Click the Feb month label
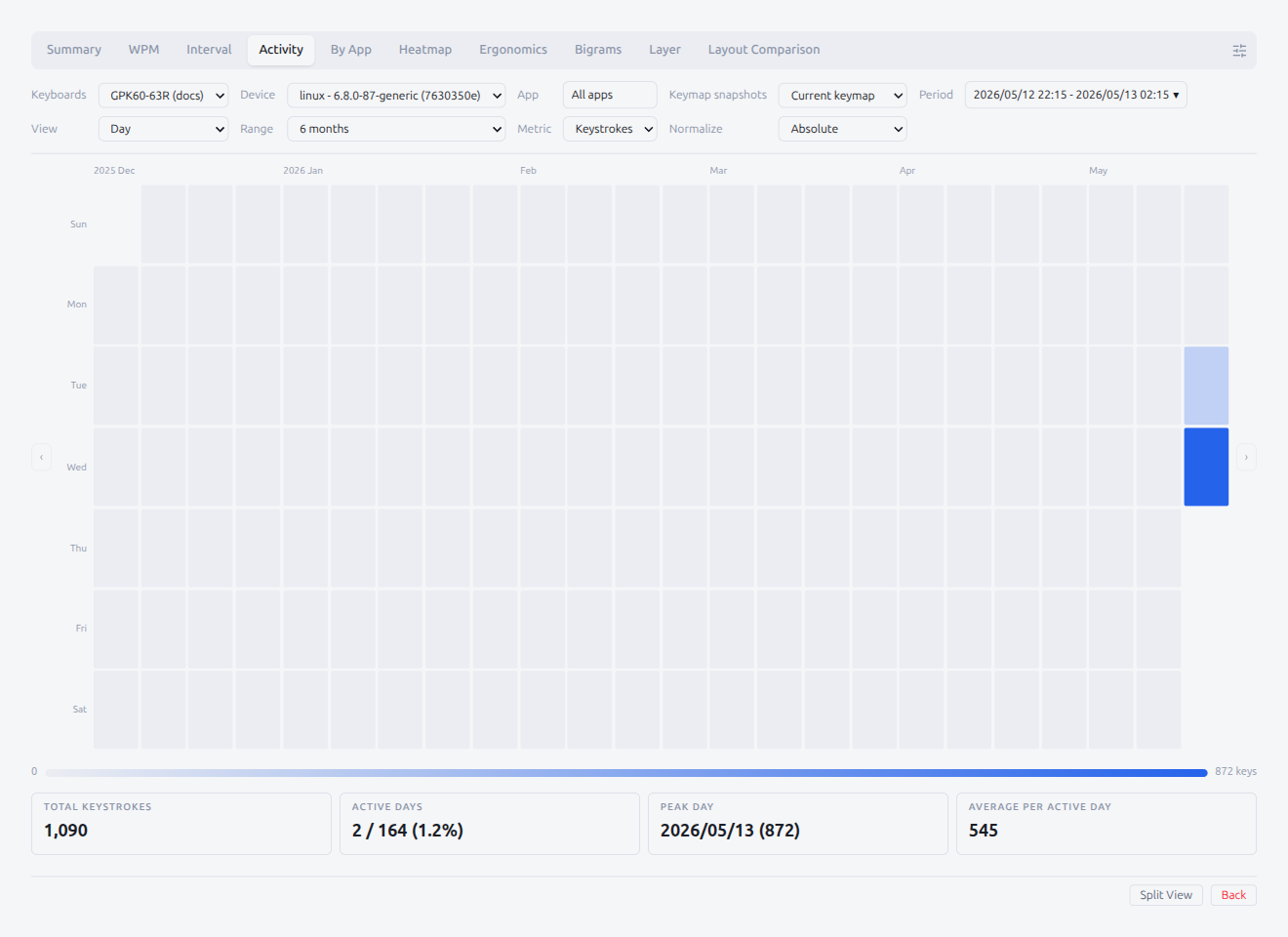1288x937 pixels. tap(528, 171)
